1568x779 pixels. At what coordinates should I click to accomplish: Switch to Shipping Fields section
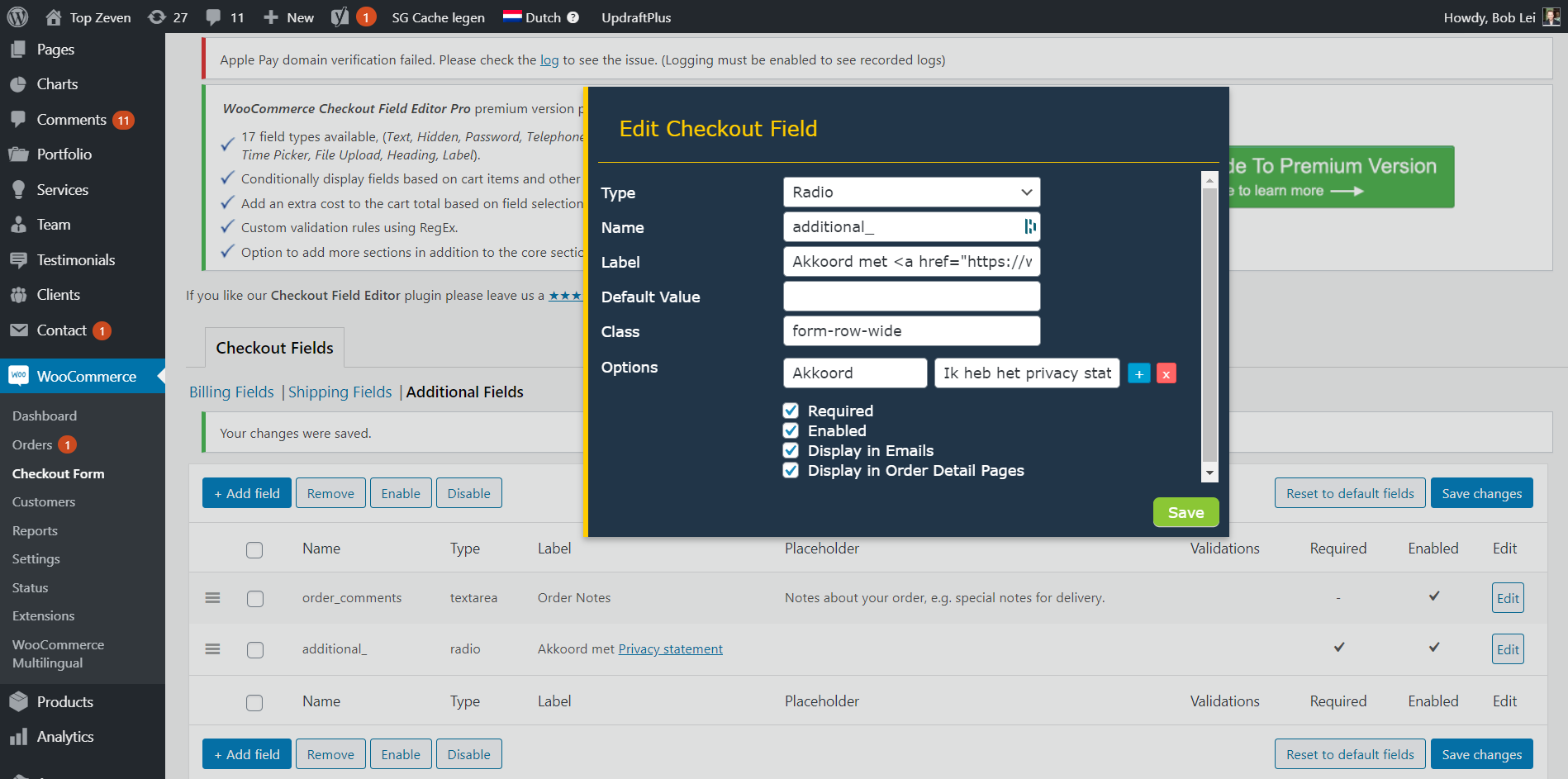click(340, 392)
